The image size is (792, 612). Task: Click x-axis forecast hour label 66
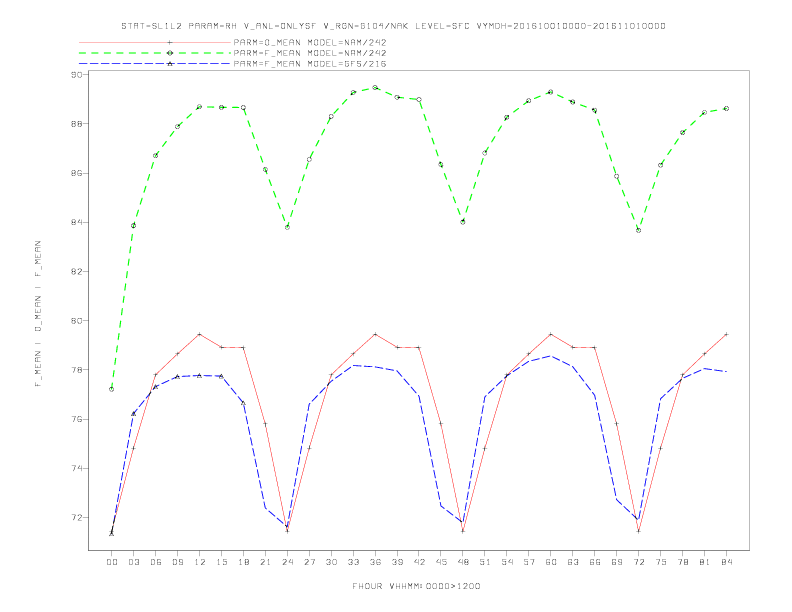coord(595,562)
